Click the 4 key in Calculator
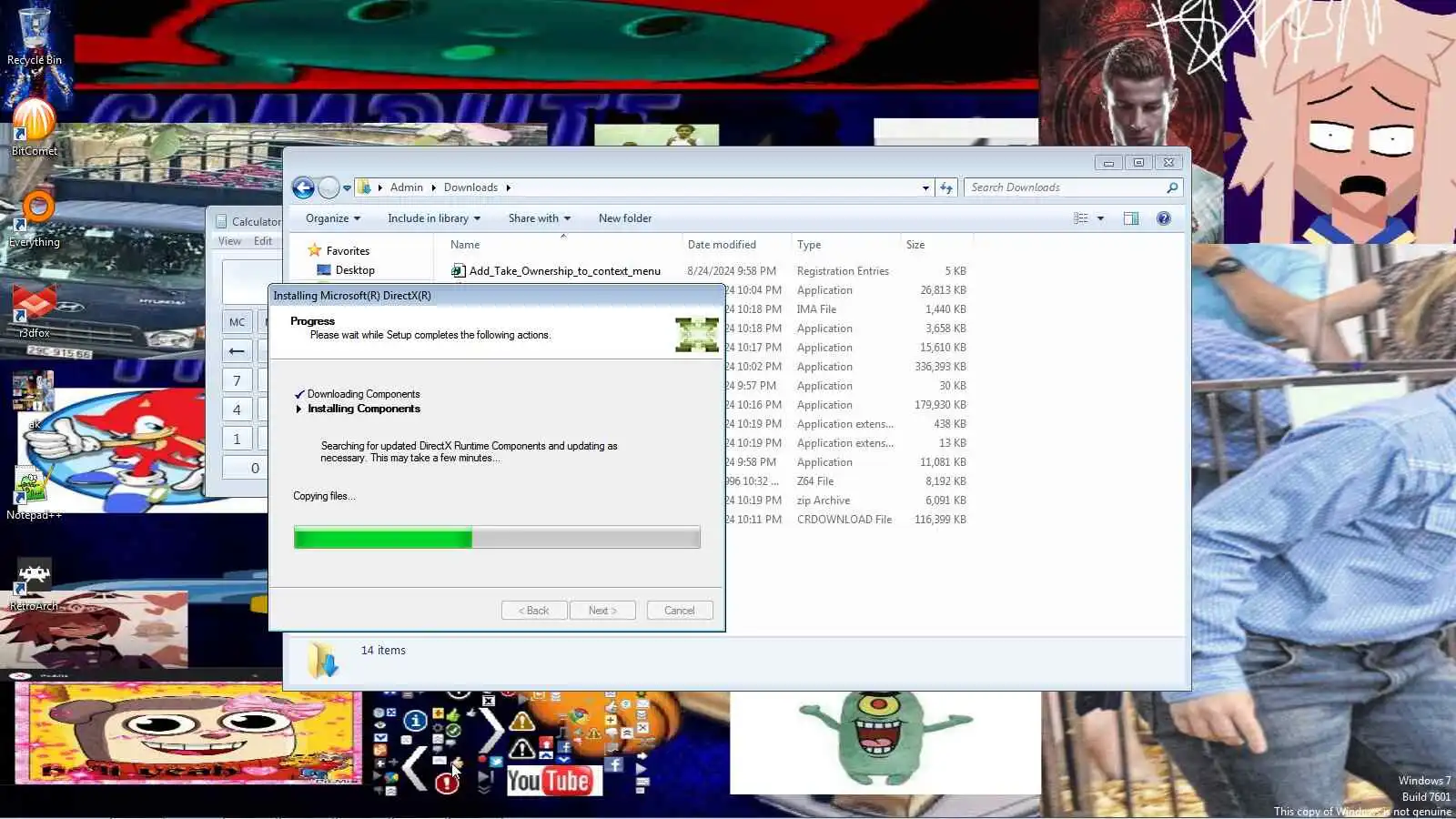 pos(237,409)
